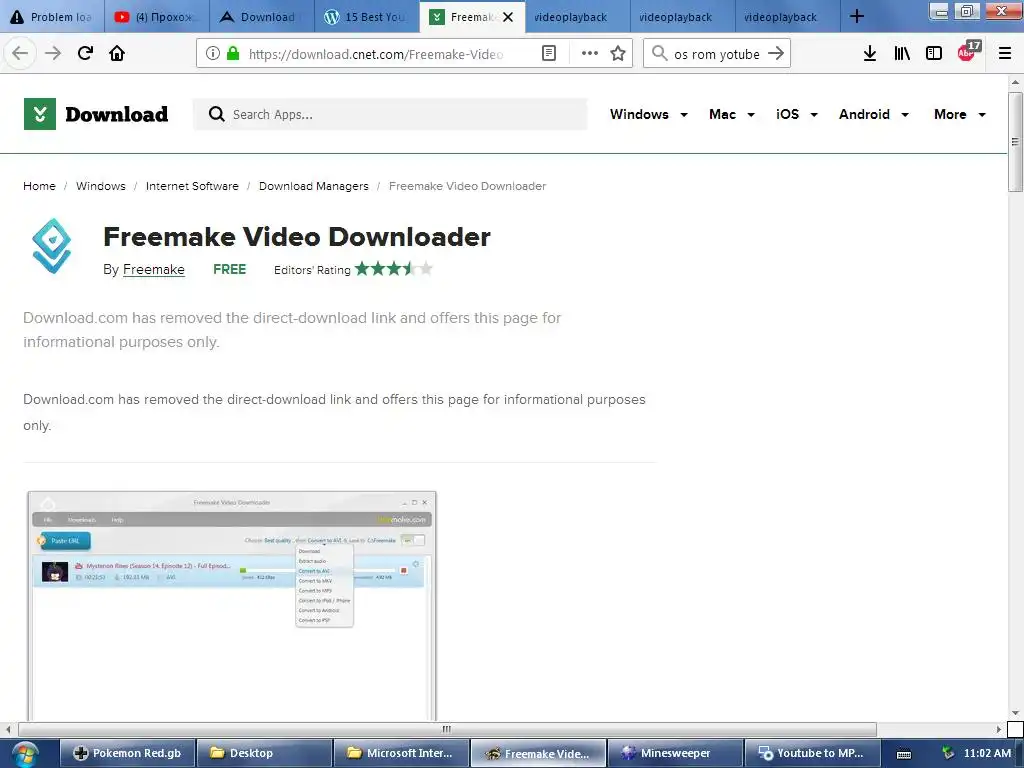Viewport: 1024px width, 768px height.
Task: Click the Freemake Video Downloader app icon
Action: 52,246
